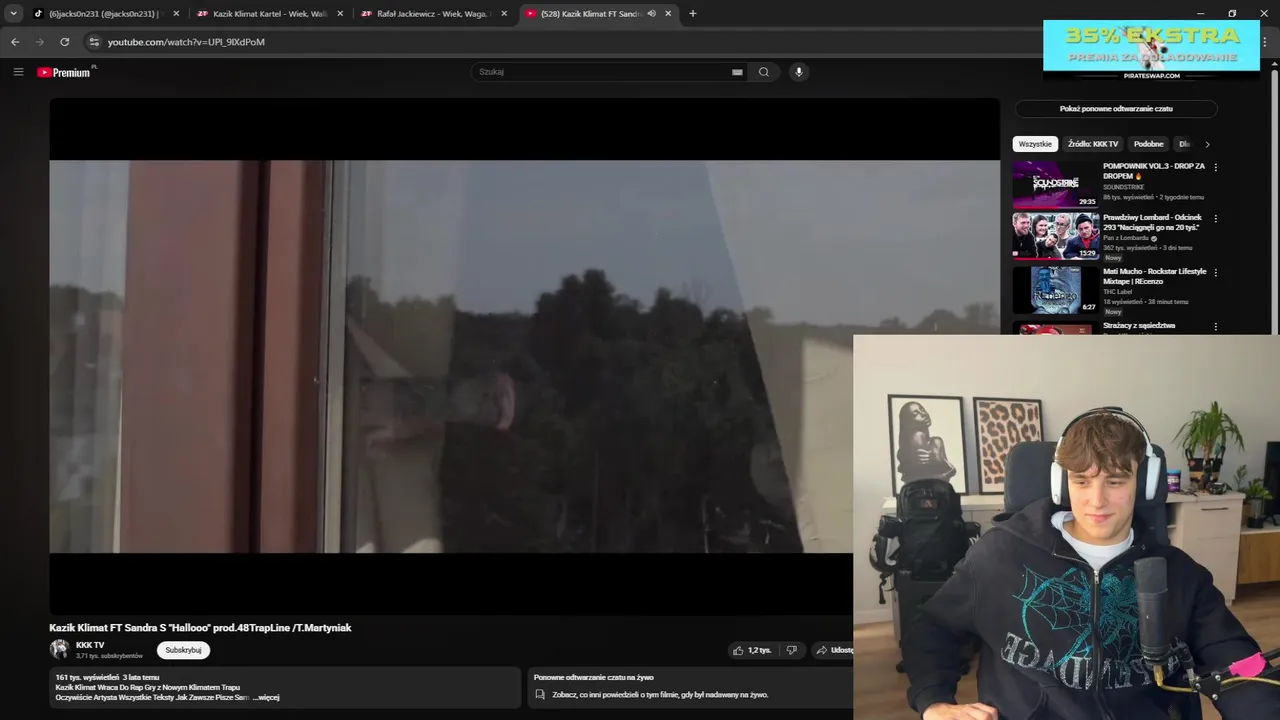Advance filter chips with right chevron

[x=1207, y=144]
